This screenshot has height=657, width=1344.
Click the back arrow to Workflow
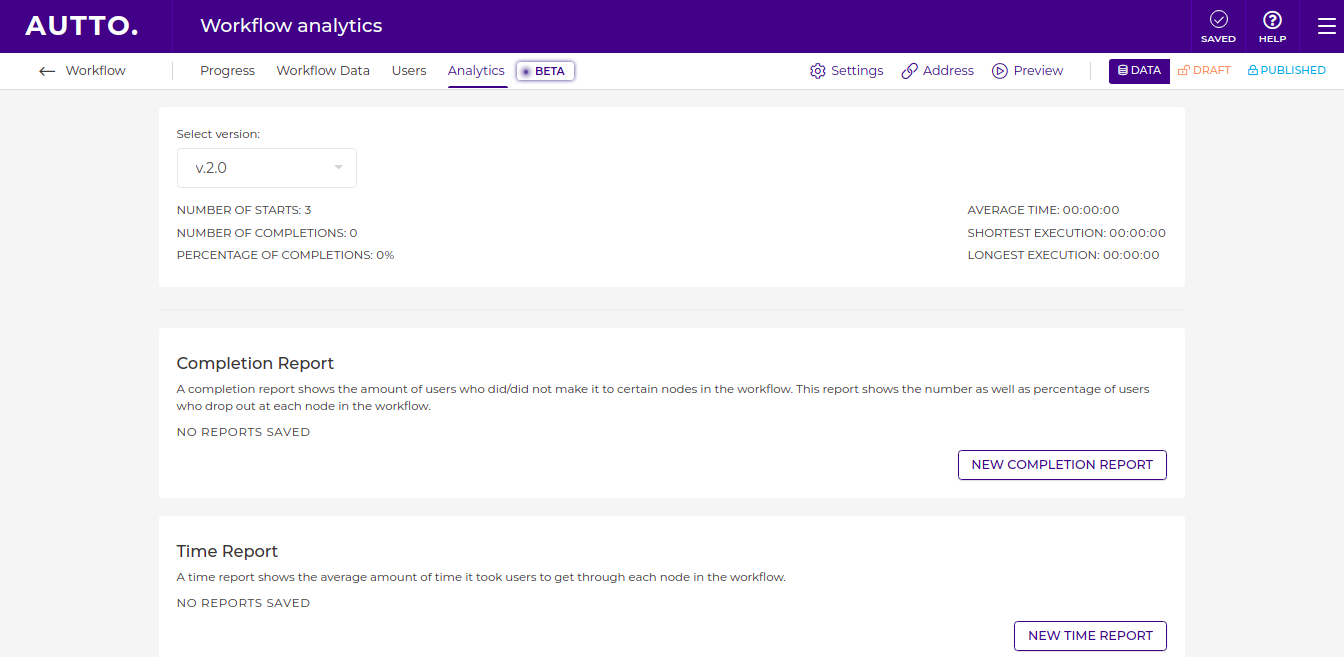(x=47, y=71)
